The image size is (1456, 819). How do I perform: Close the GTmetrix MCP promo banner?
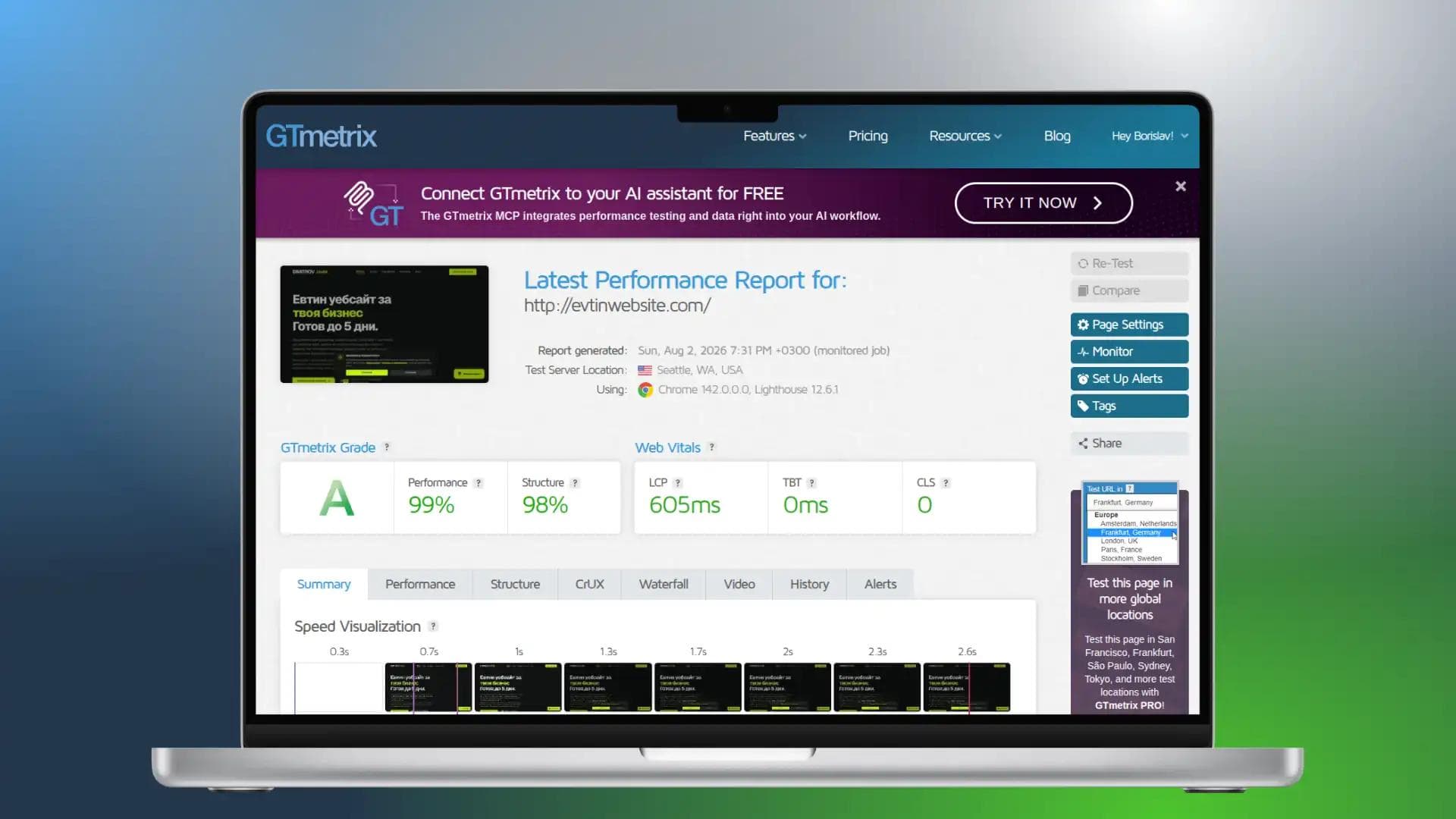point(1181,187)
